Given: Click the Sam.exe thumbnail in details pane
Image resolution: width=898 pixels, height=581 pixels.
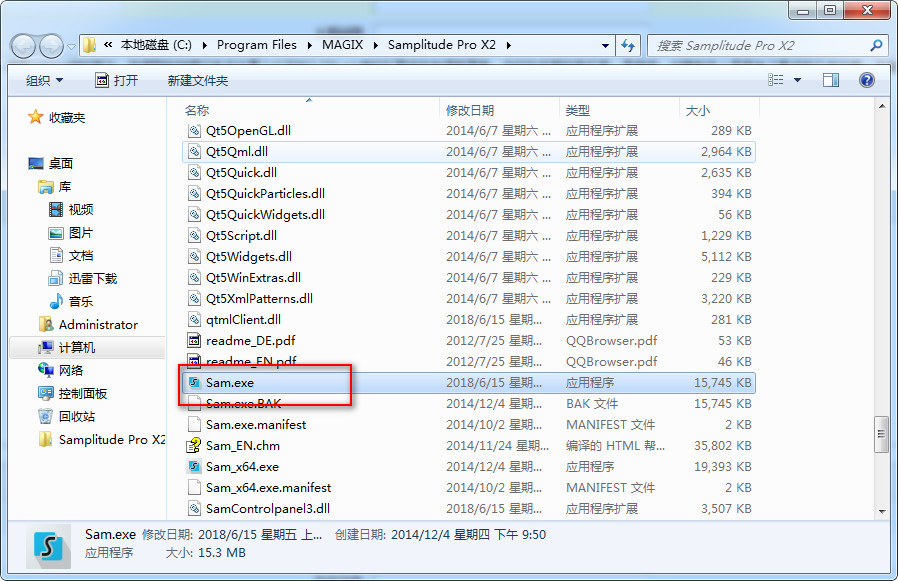Looking at the screenshot, I should click(x=48, y=547).
